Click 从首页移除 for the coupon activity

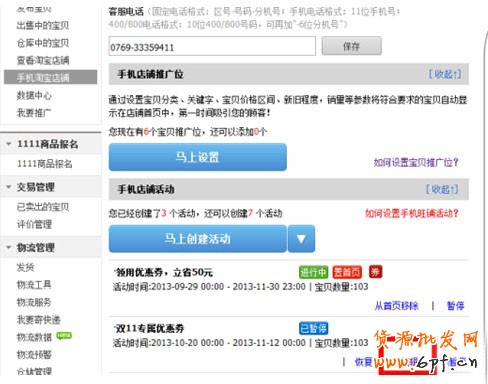[396, 306]
